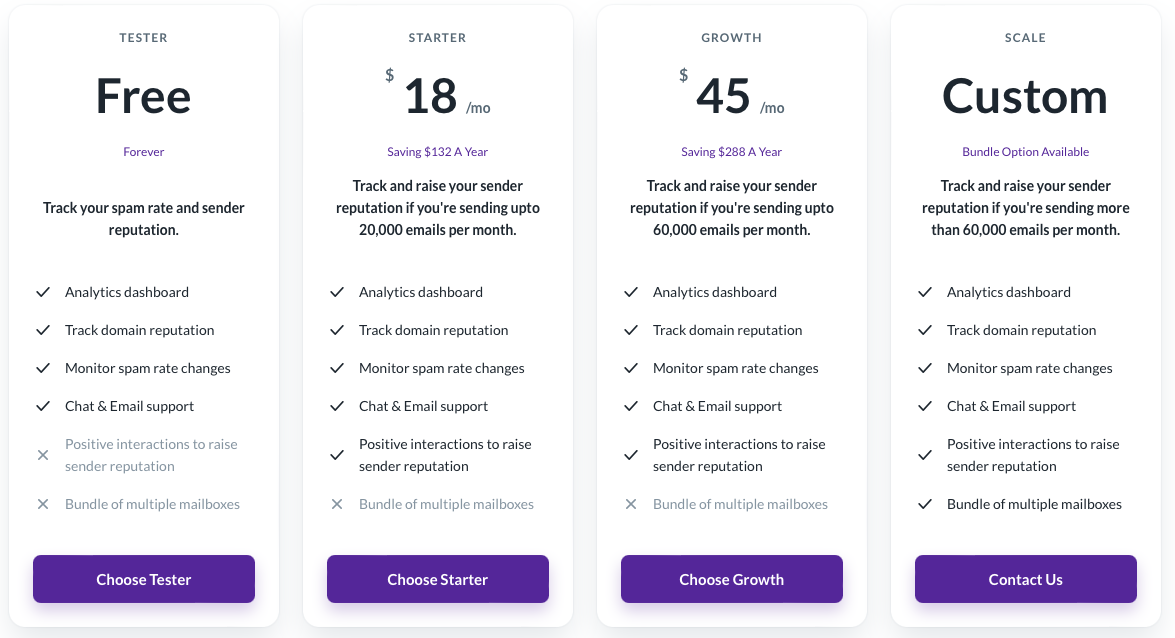Click X icon beside Growth's Bundle of multiple mailboxes
The width and height of the screenshot is (1175, 638).
[x=631, y=504]
